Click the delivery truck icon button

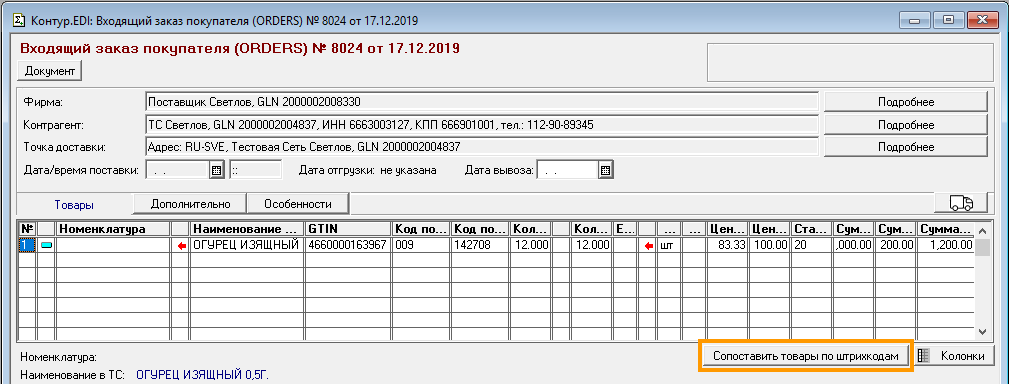click(x=961, y=203)
